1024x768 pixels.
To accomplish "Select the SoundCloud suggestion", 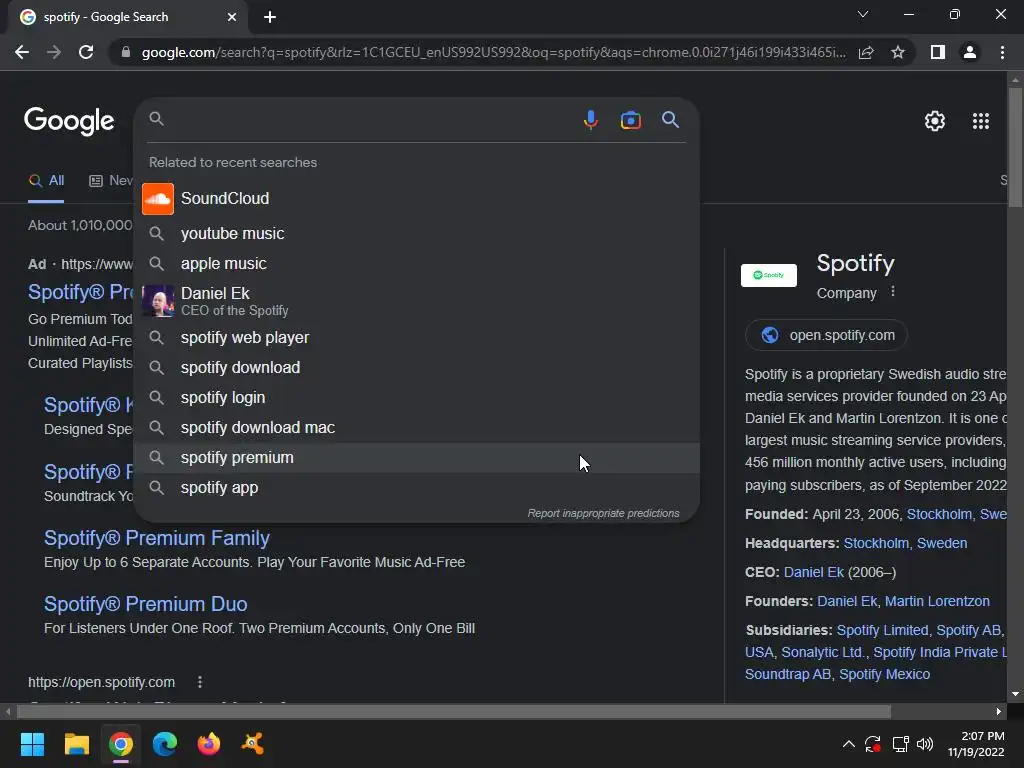I will click(x=417, y=199).
